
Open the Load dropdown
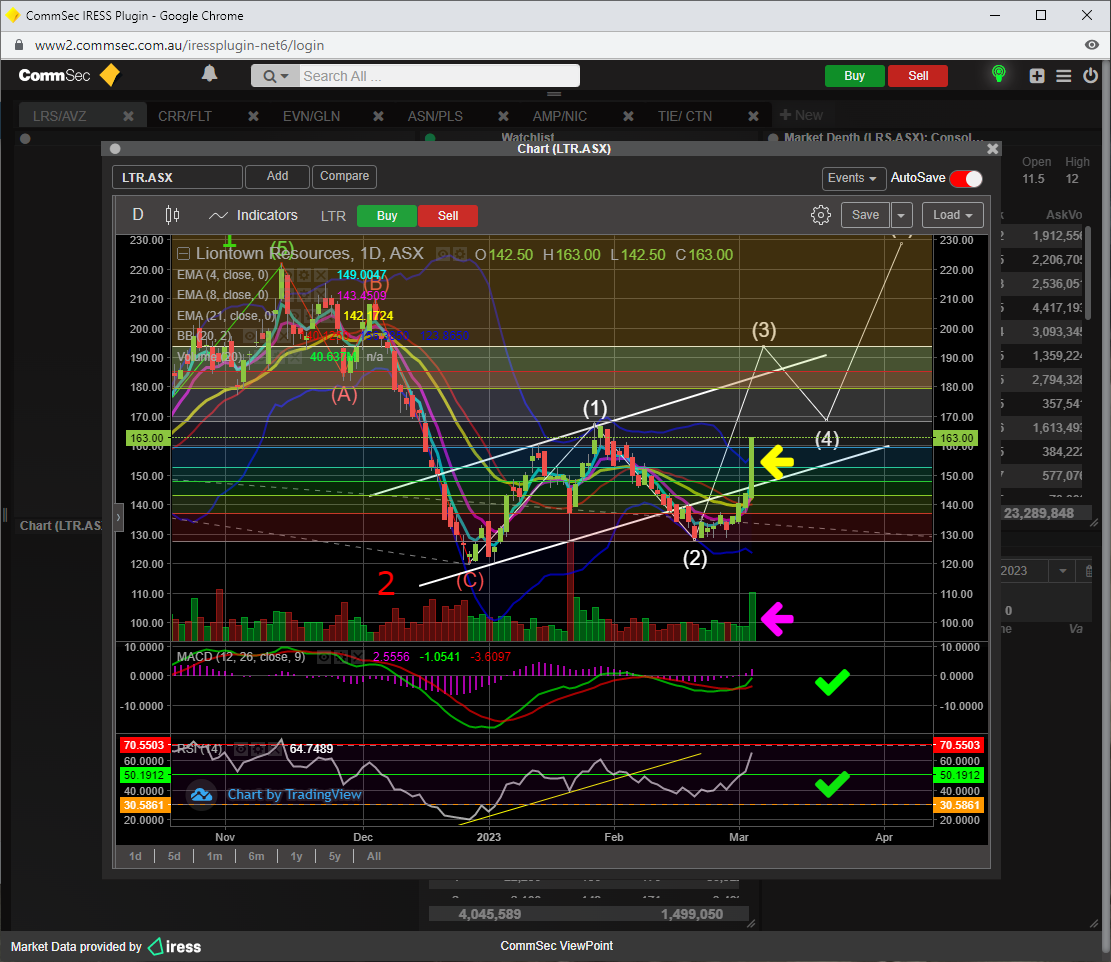tap(953, 215)
